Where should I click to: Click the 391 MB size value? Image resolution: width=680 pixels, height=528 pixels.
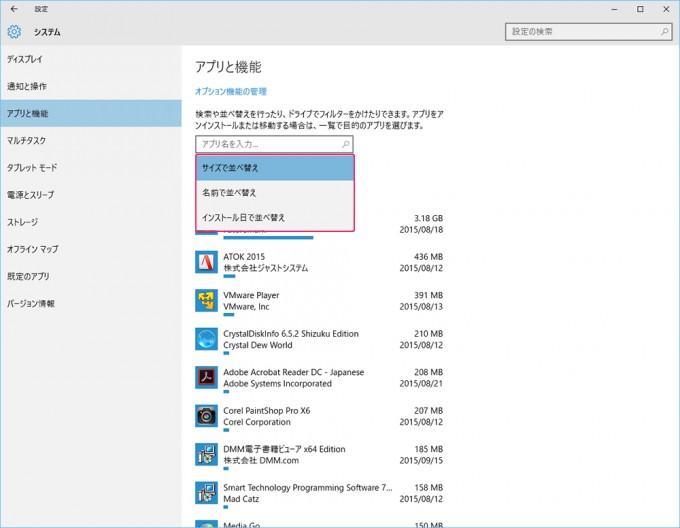[428, 295]
